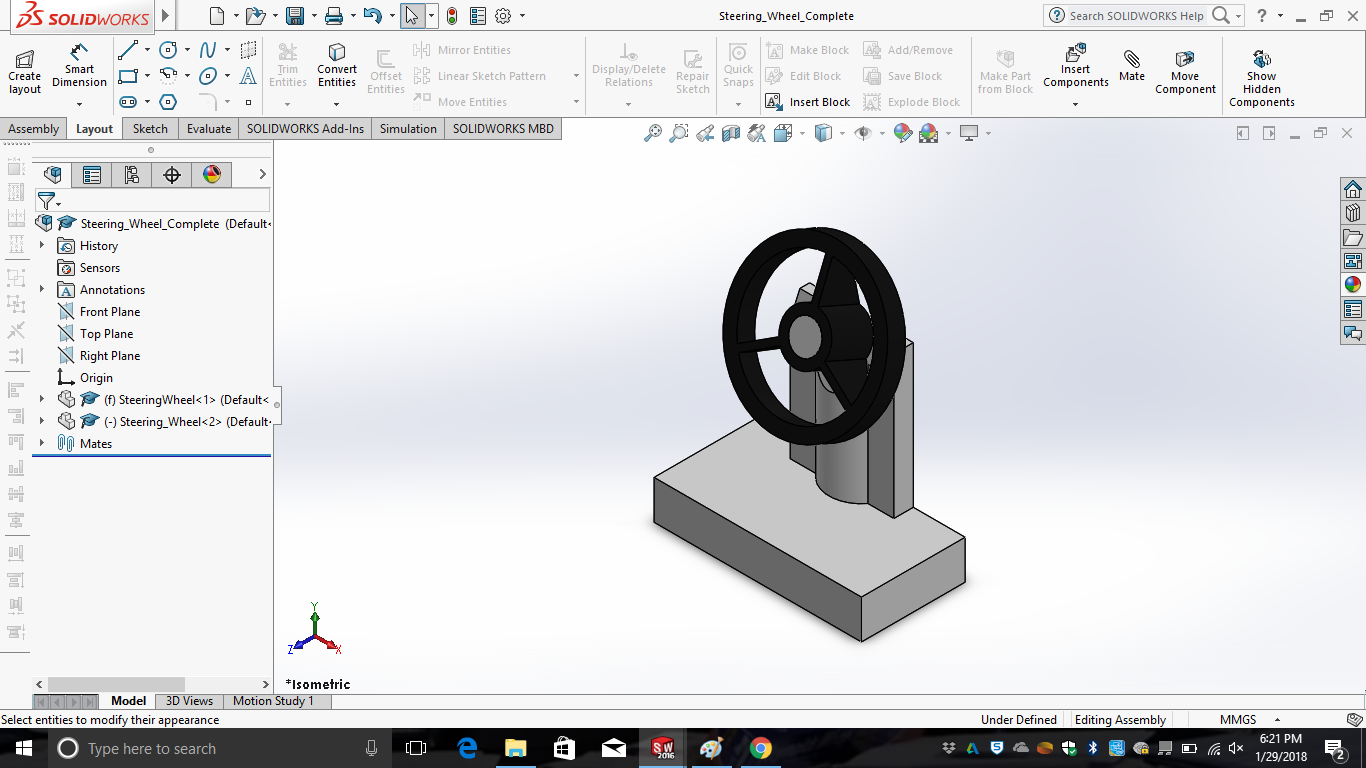Click the Zoom to Area tool
The image size is (1366, 768).
[679, 133]
